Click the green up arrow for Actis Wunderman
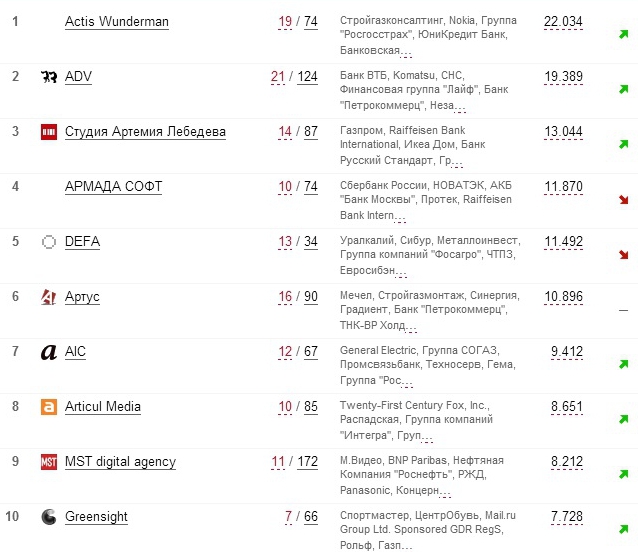 (623, 35)
